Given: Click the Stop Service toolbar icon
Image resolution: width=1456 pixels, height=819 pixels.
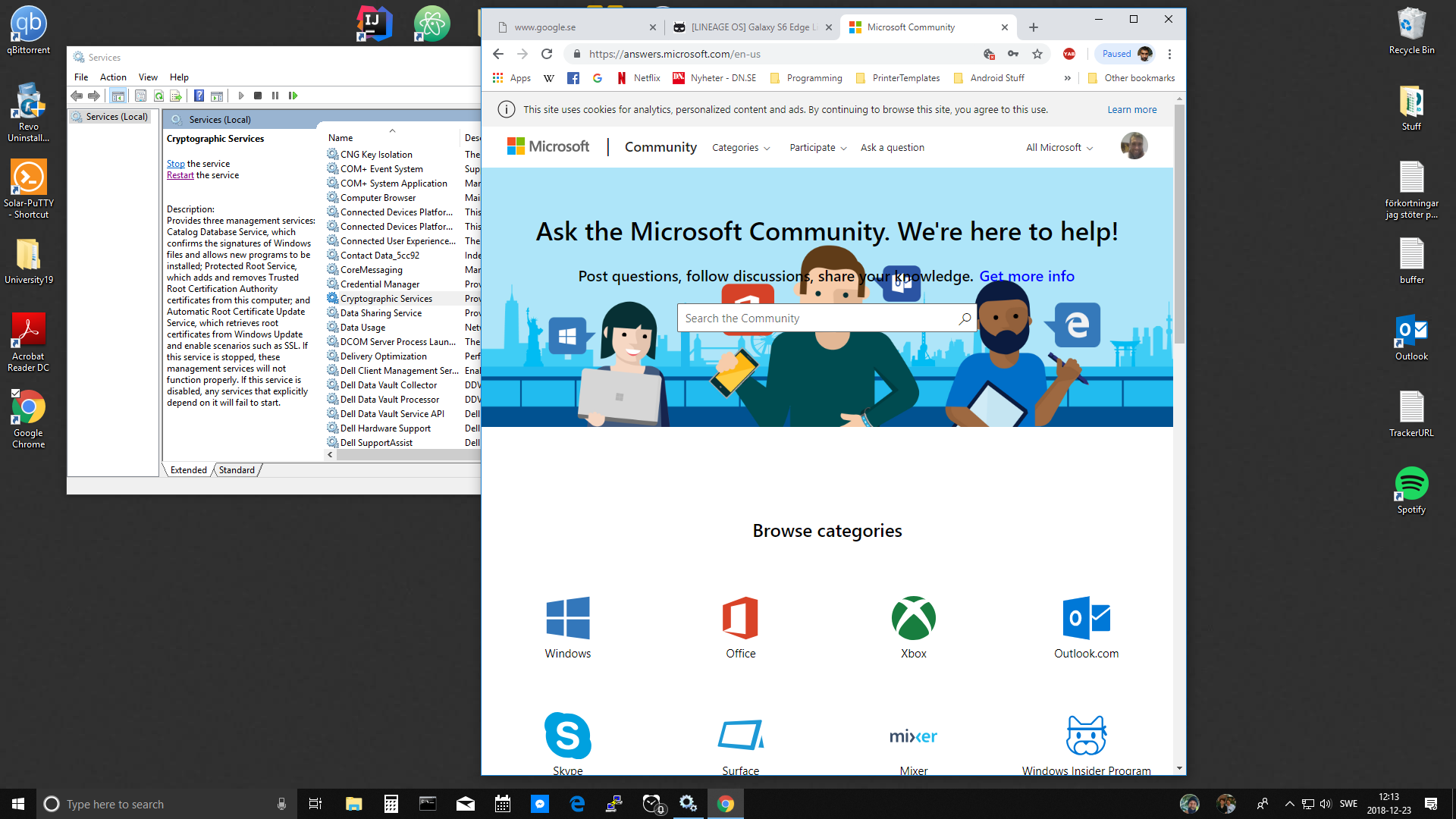Looking at the screenshot, I should [x=258, y=96].
